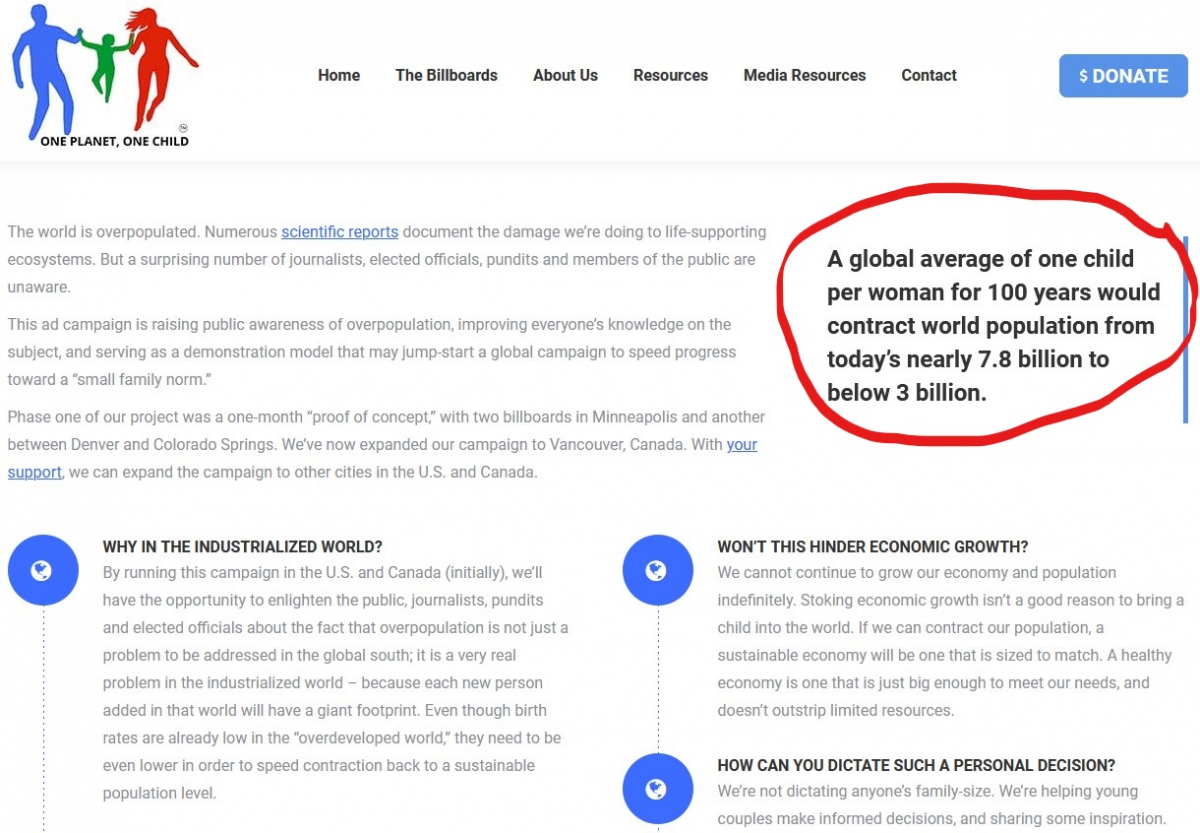The image size is (1200, 833).
Task: Open The Billboards menu item
Action: [446, 75]
